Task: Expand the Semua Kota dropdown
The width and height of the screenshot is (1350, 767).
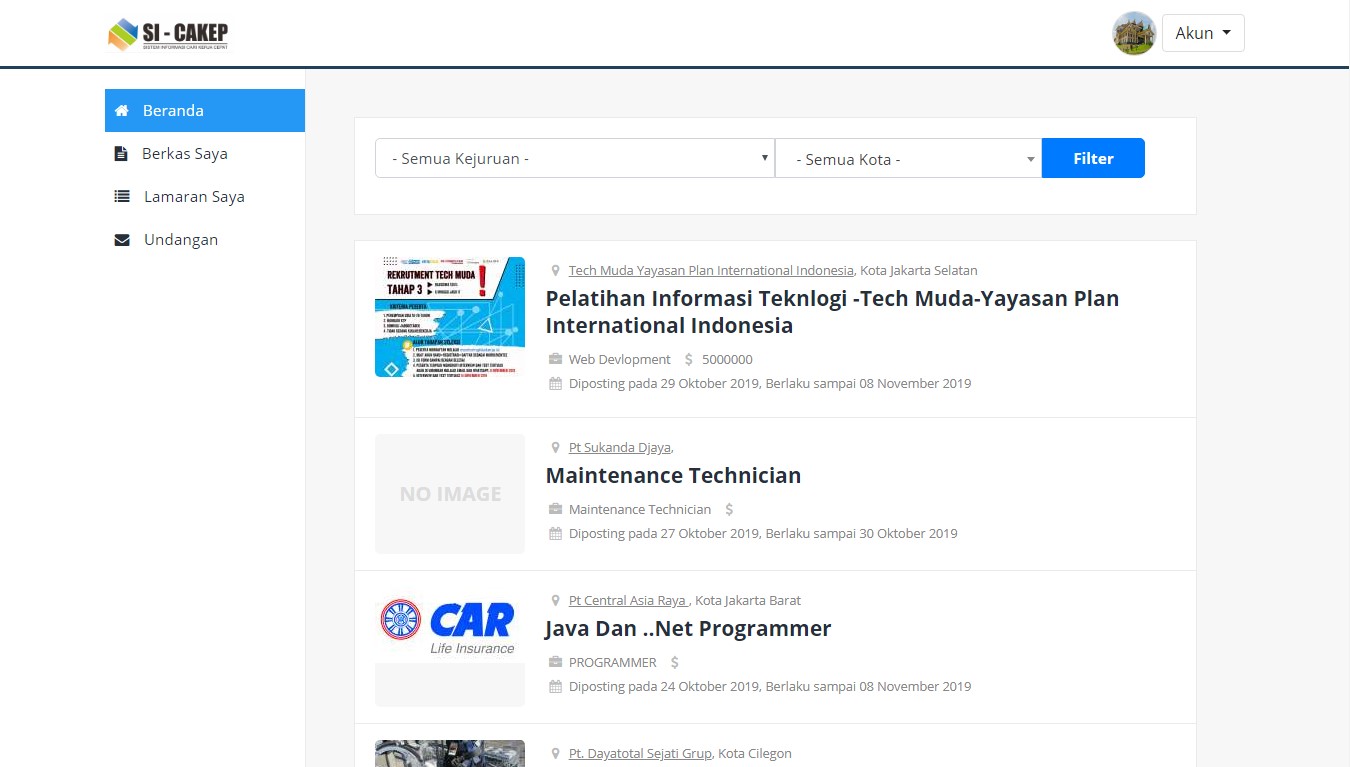Action: click(x=908, y=159)
